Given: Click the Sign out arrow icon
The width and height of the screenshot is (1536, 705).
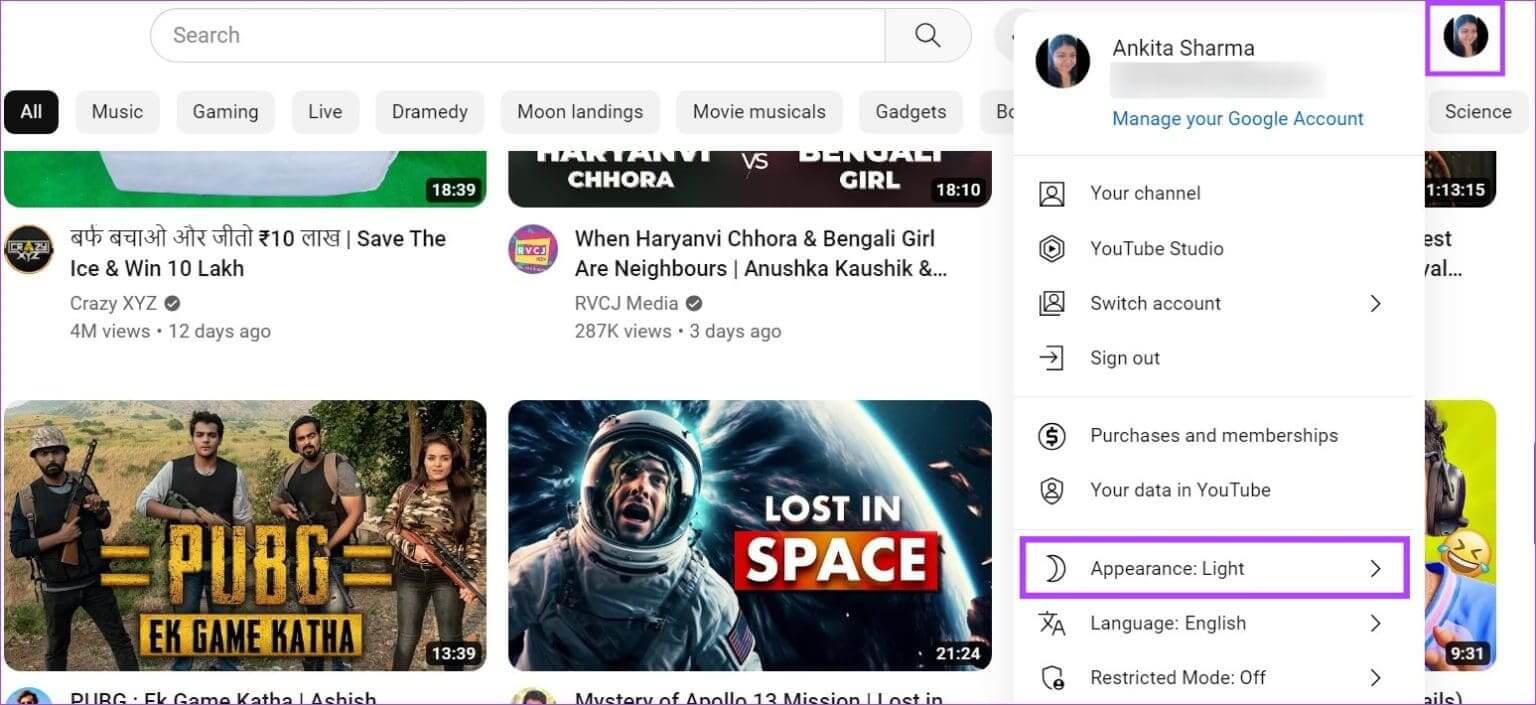Looking at the screenshot, I should [x=1051, y=358].
